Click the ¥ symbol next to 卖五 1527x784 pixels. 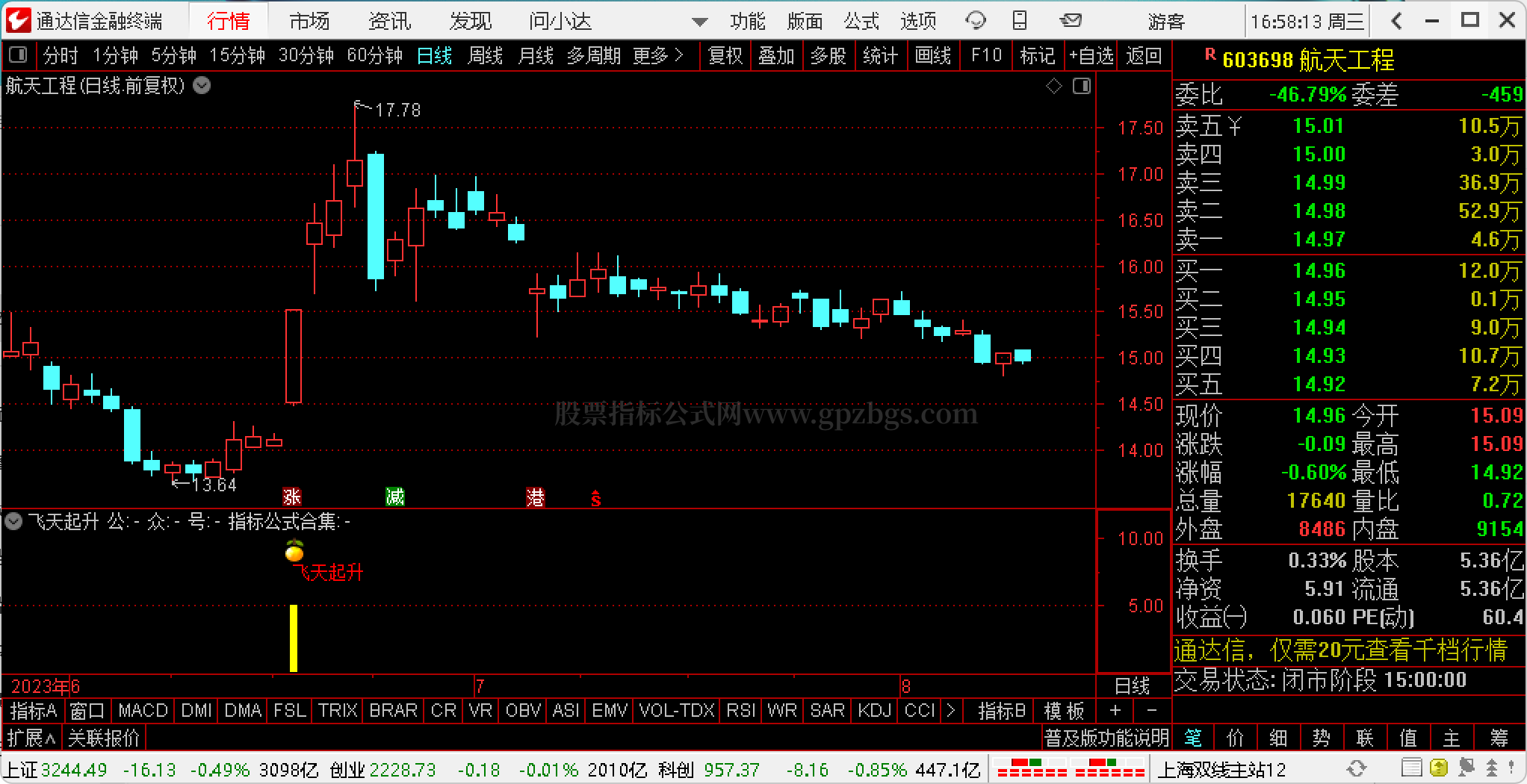(x=1234, y=126)
